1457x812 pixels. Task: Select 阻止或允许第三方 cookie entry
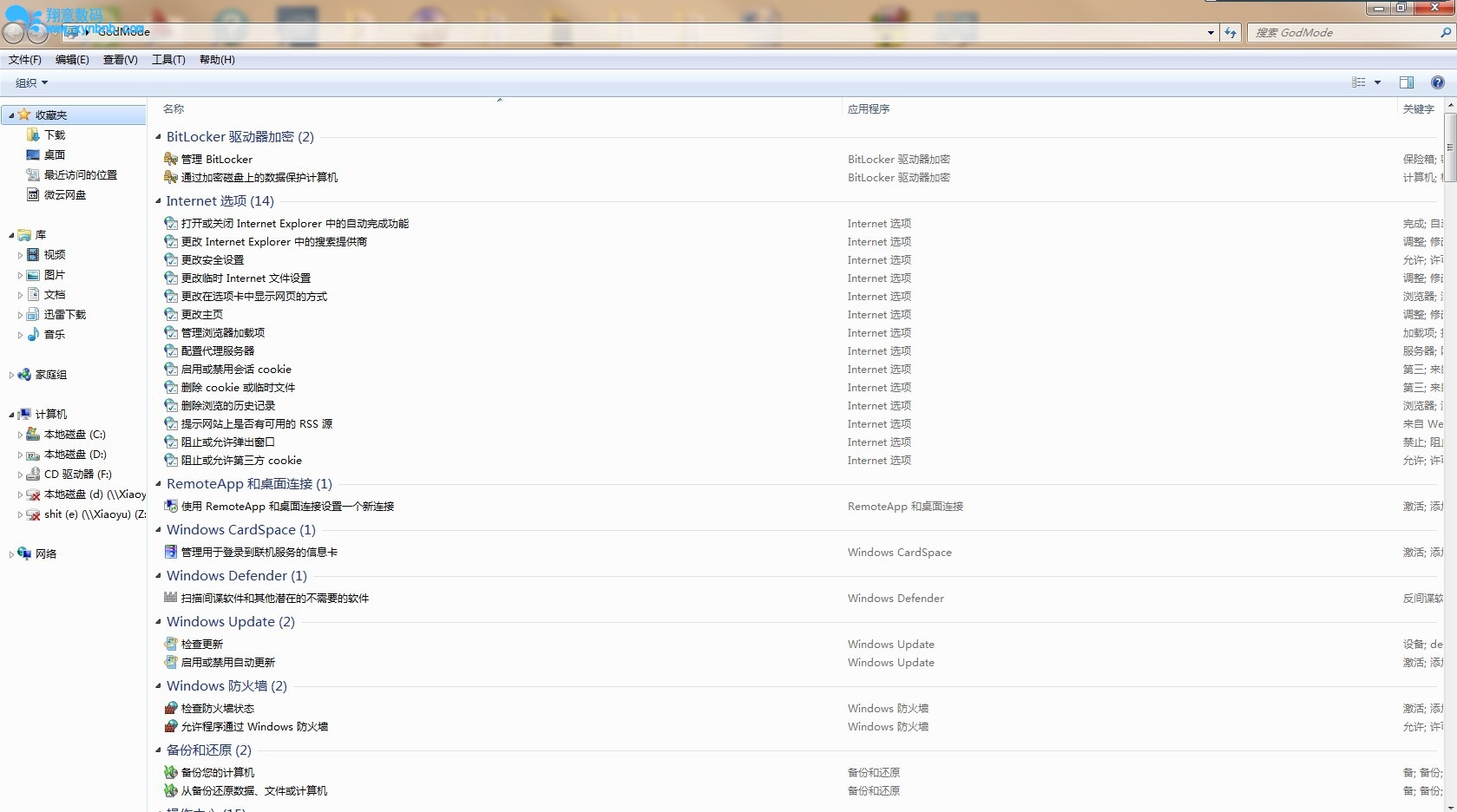pyautogui.click(x=241, y=460)
